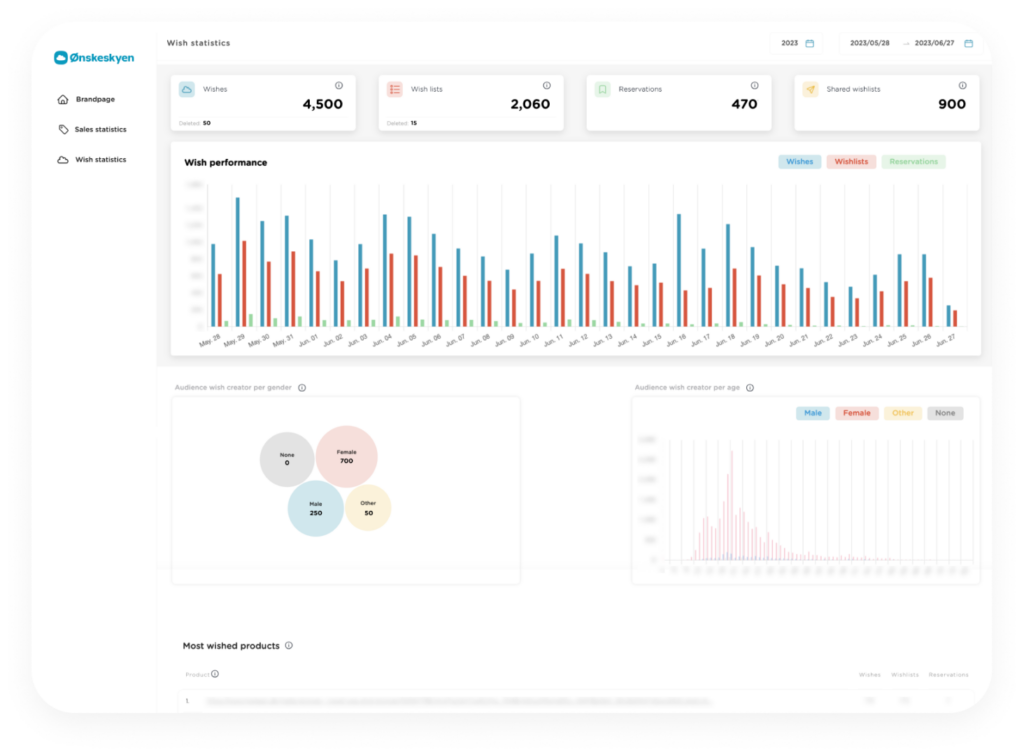The height and width of the screenshot is (755, 1024).
Task: Open the 2023 year picker
Action: pyautogui.click(x=797, y=43)
